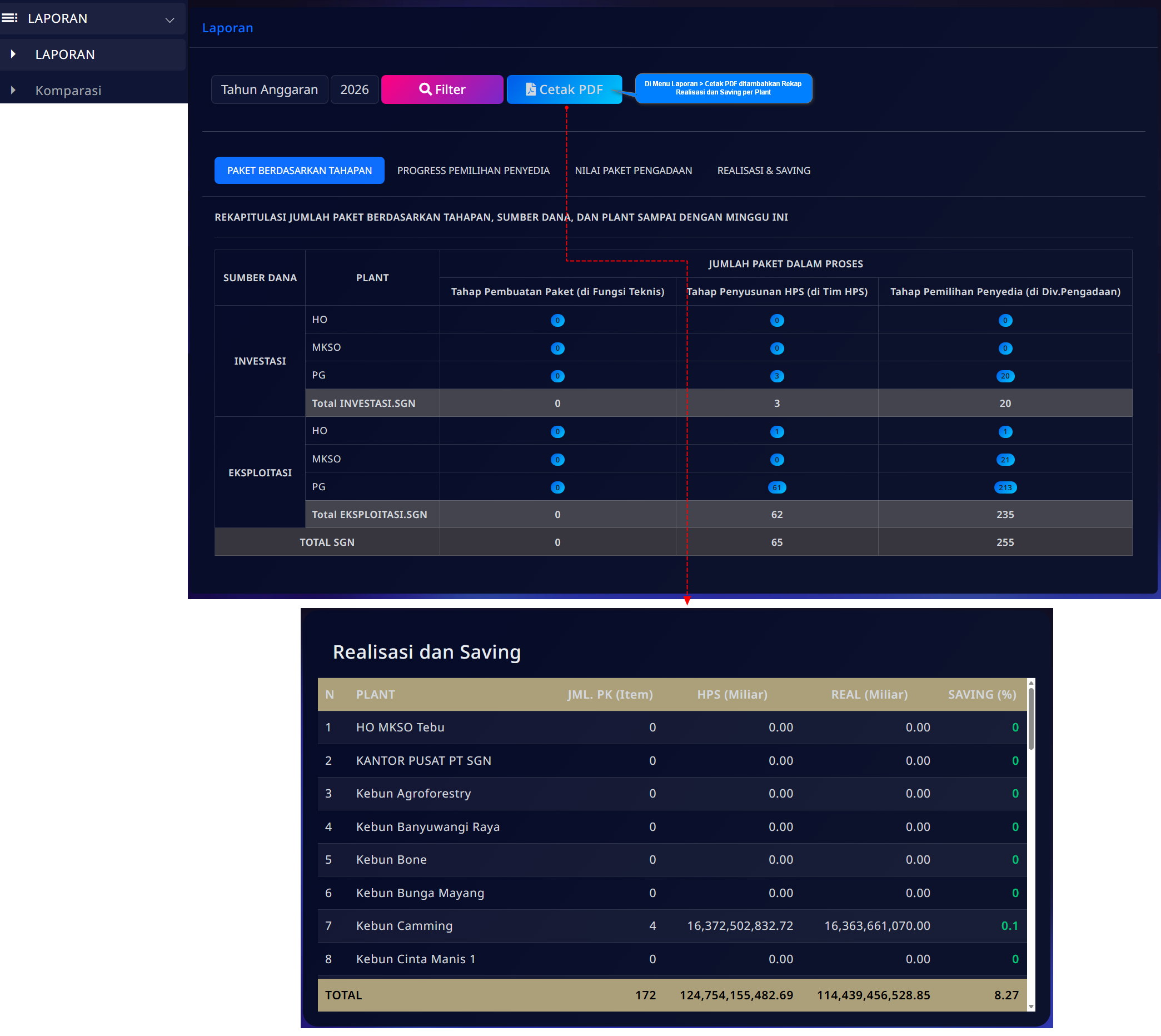Click the Laporan breadcrumb link
This screenshot has width=1161, height=1036.
point(228,28)
